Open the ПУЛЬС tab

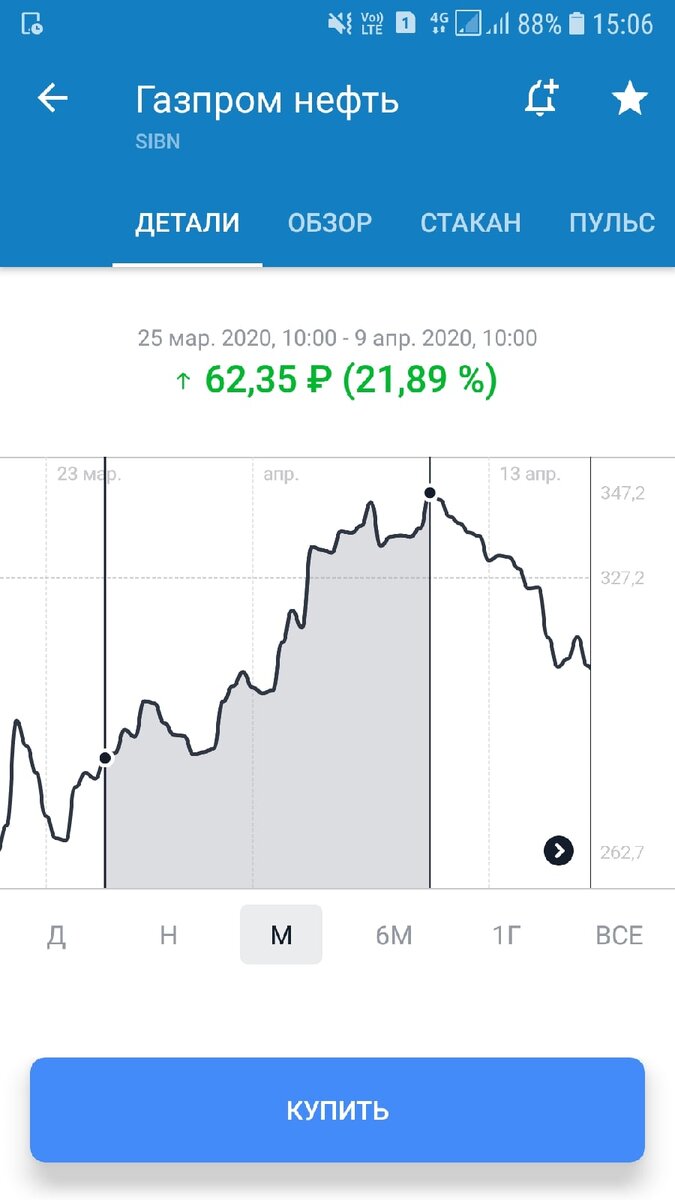611,223
